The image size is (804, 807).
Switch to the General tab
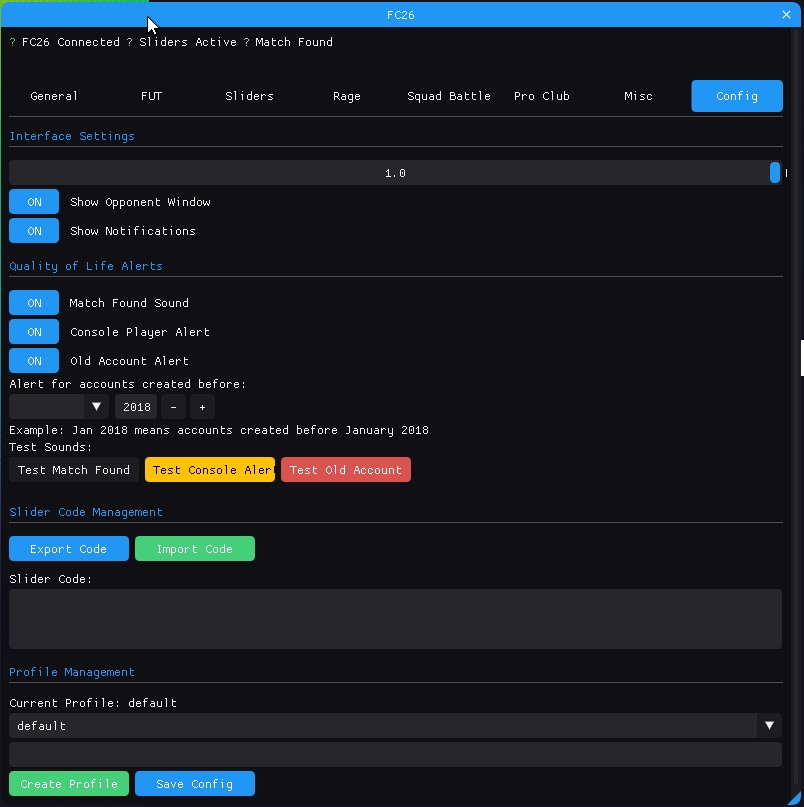pos(54,96)
